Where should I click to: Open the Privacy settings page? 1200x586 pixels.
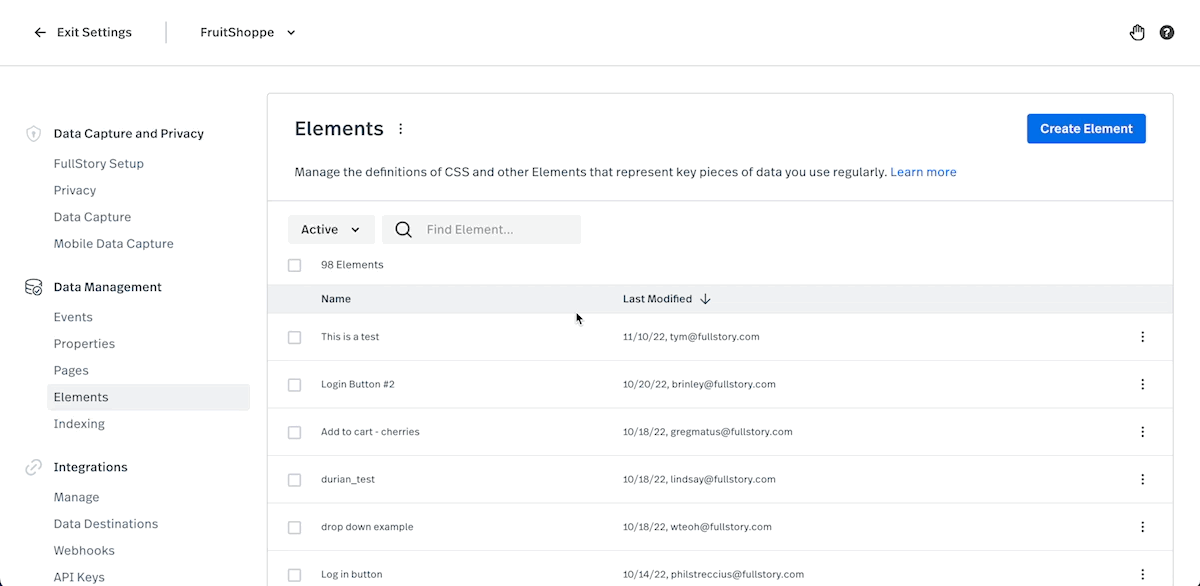(x=75, y=190)
